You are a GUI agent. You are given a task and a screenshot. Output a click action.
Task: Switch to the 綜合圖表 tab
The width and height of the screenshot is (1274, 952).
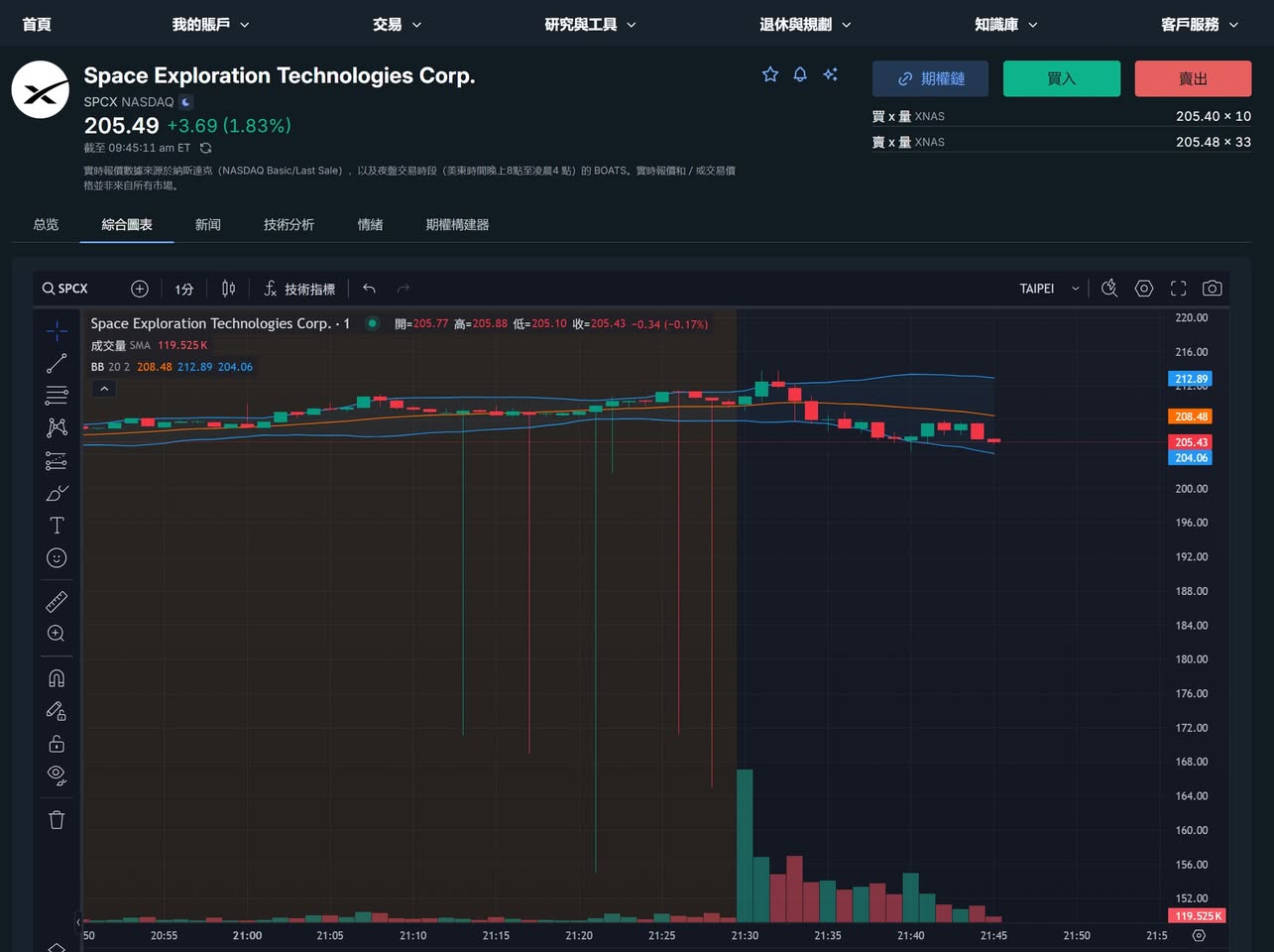point(127,224)
